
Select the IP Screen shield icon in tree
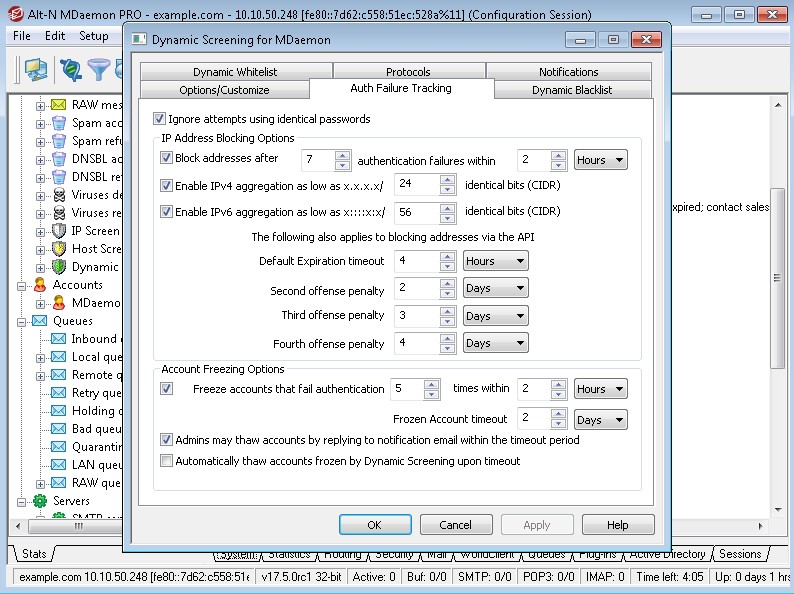point(59,231)
